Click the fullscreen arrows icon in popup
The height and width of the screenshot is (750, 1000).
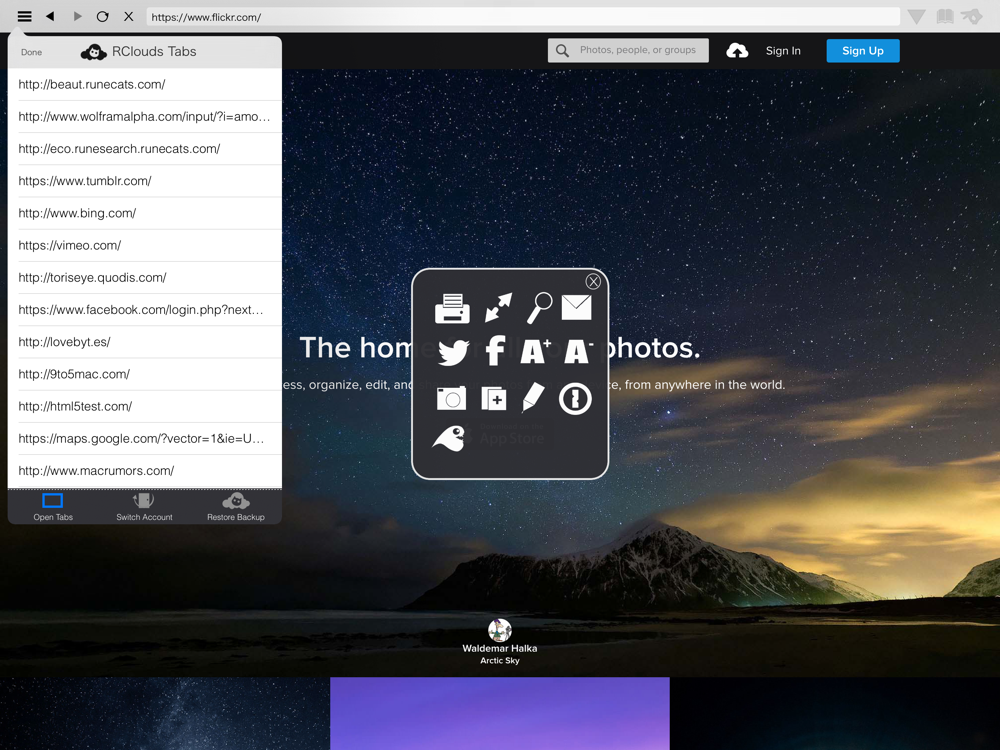pyautogui.click(x=498, y=307)
